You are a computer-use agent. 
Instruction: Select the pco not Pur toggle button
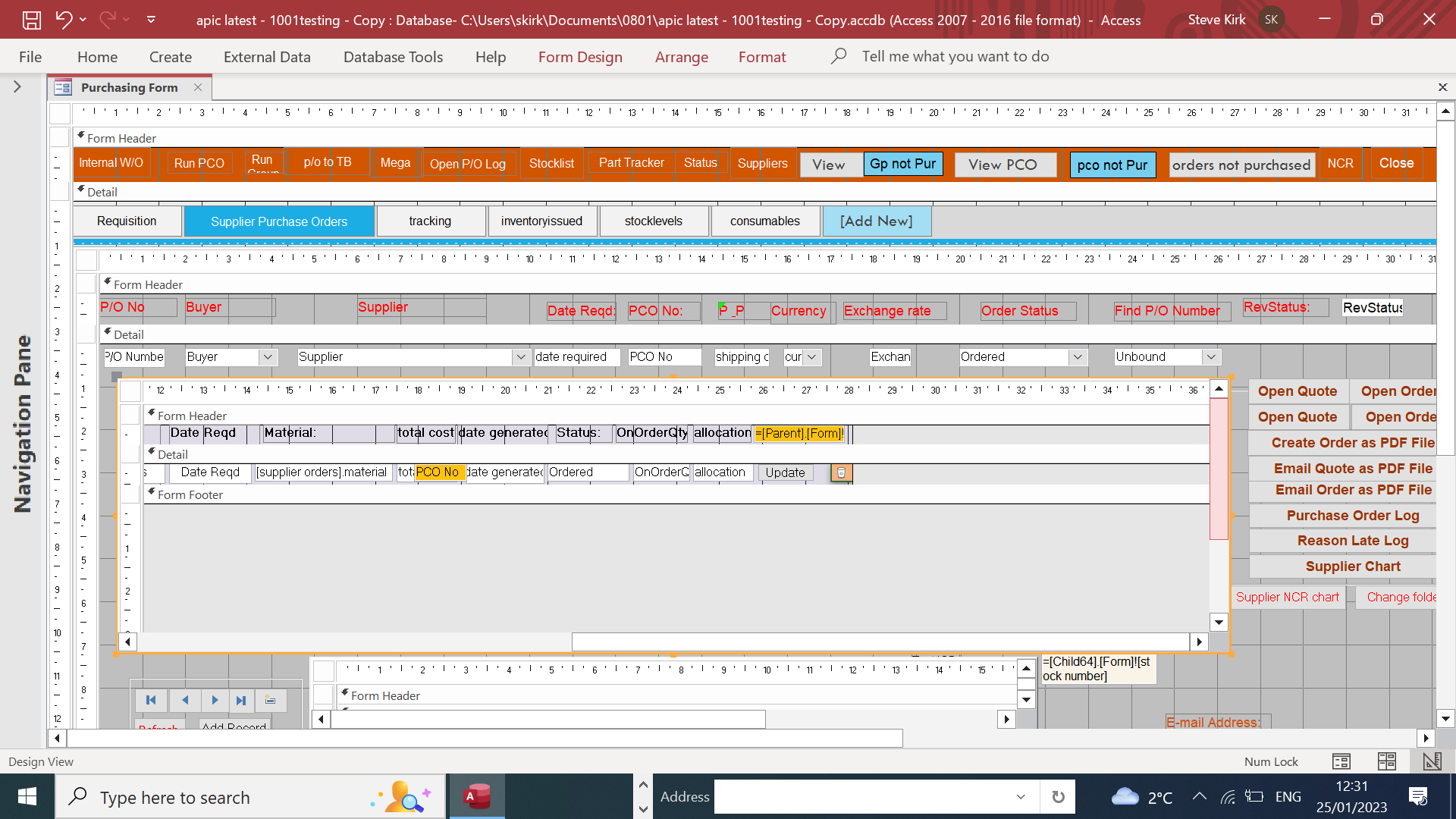[1112, 165]
